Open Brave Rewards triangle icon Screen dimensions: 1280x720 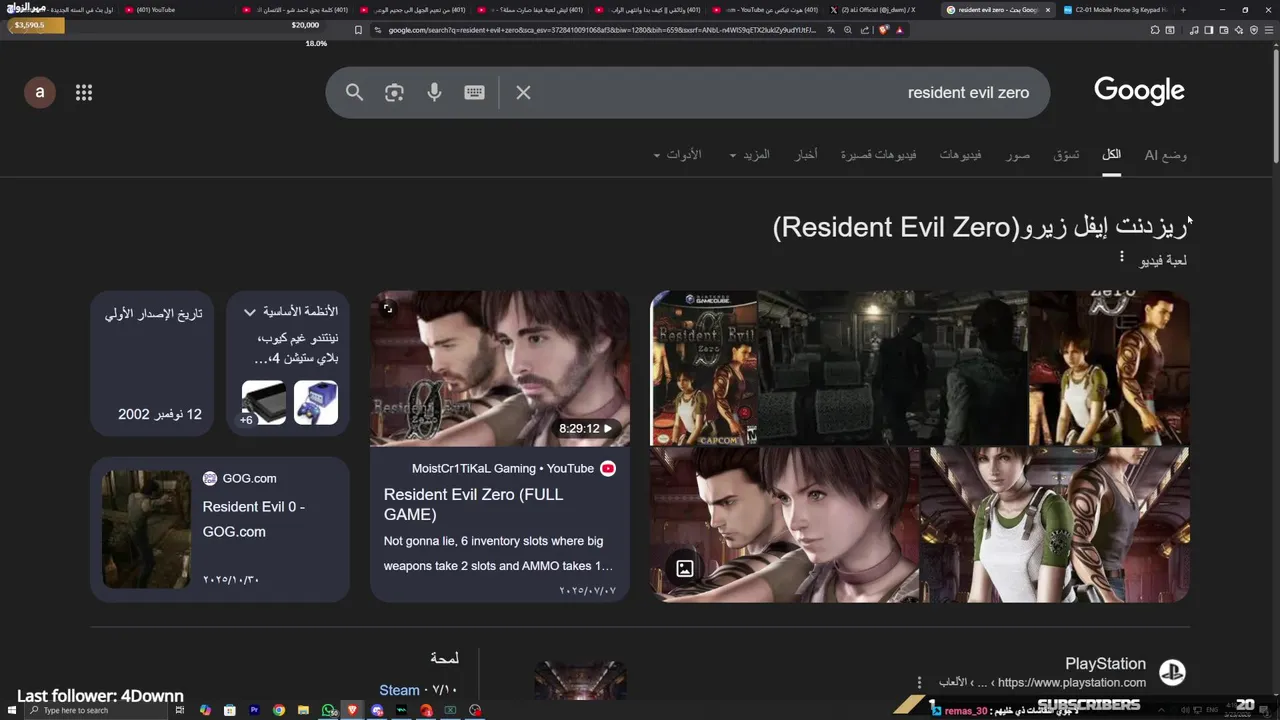[x=899, y=30]
